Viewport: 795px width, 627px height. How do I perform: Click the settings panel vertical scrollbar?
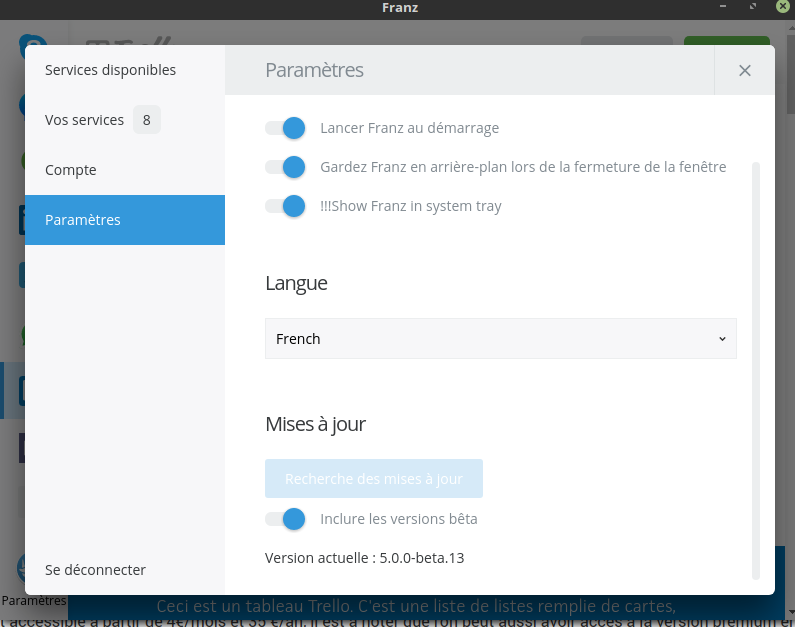click(756, 370)
